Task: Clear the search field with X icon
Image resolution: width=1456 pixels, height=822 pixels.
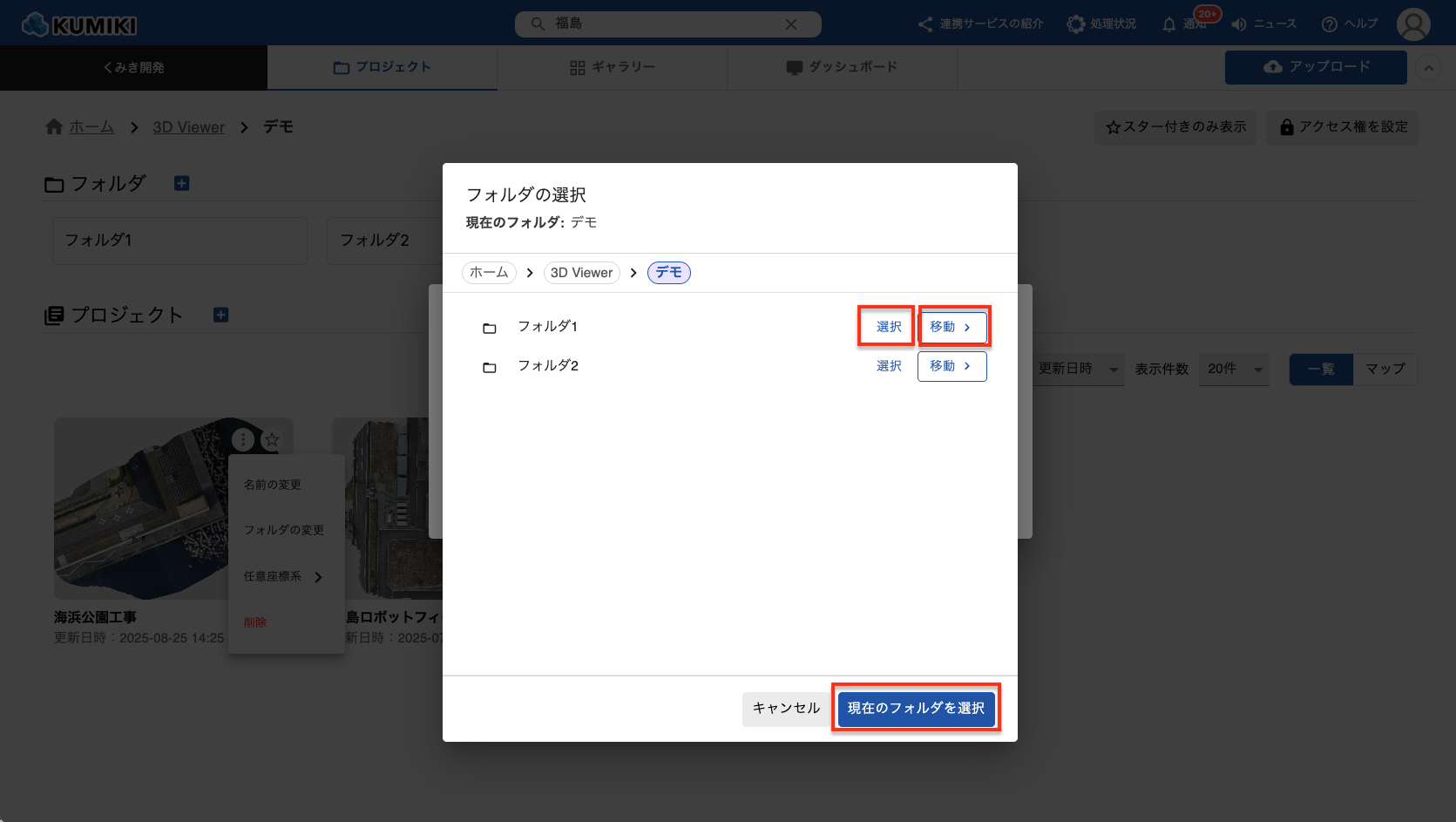Action: point(790,24)
